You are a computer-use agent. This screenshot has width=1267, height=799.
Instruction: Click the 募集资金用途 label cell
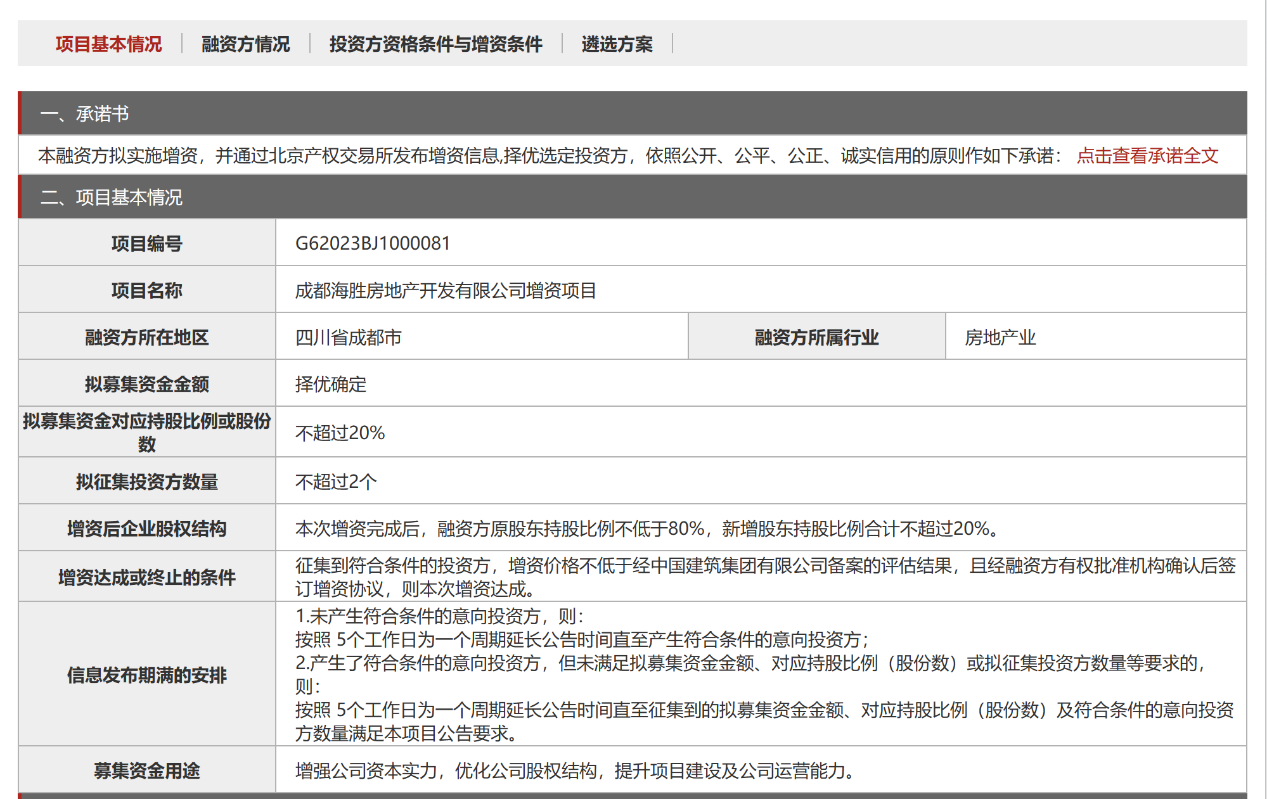click(147, 771)
